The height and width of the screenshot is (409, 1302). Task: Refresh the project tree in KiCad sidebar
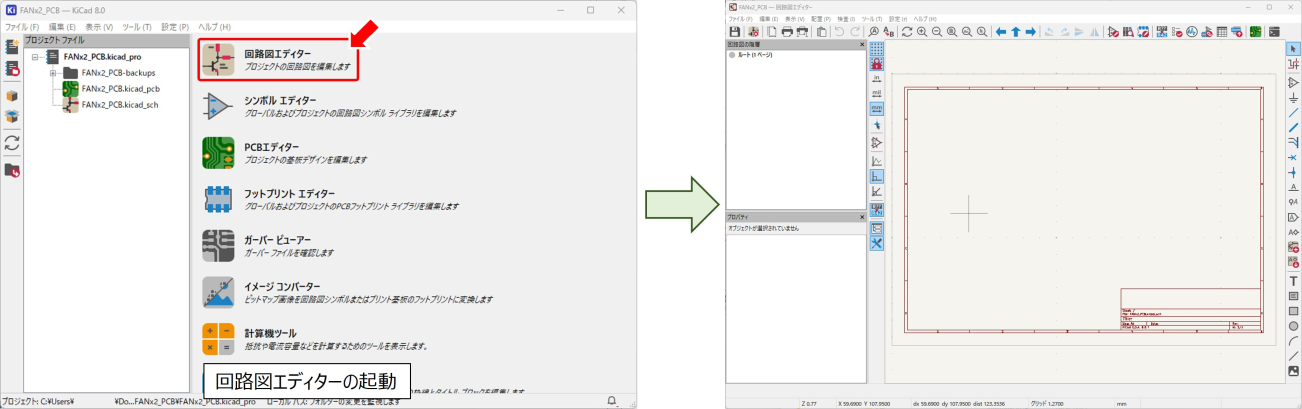(12, 144)
